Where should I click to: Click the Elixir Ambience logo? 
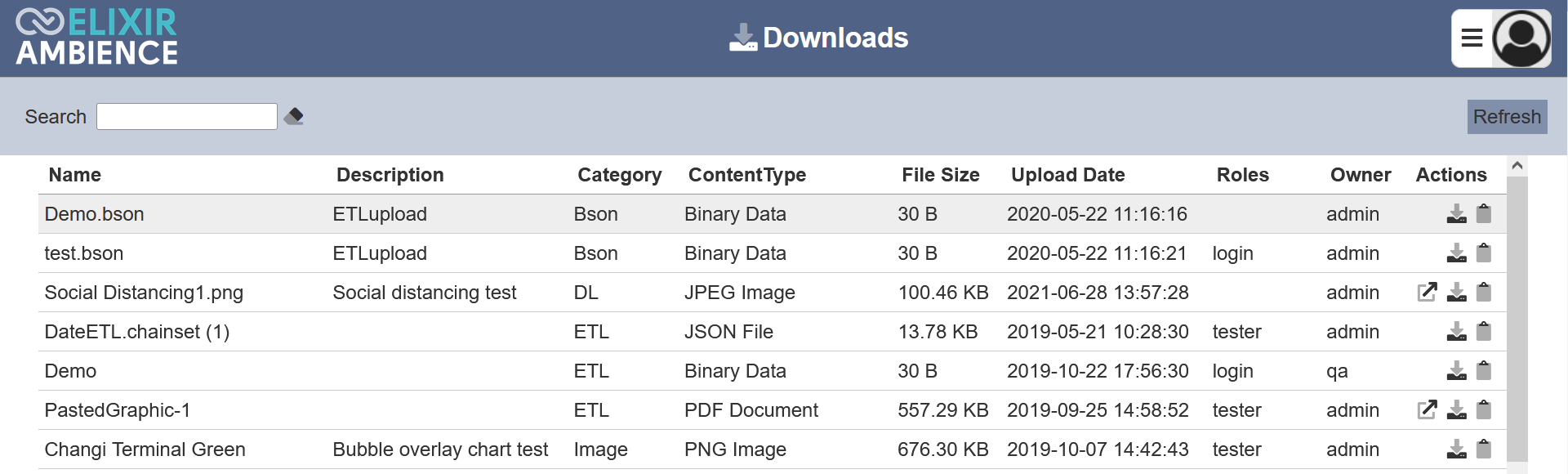pos(97,38)
